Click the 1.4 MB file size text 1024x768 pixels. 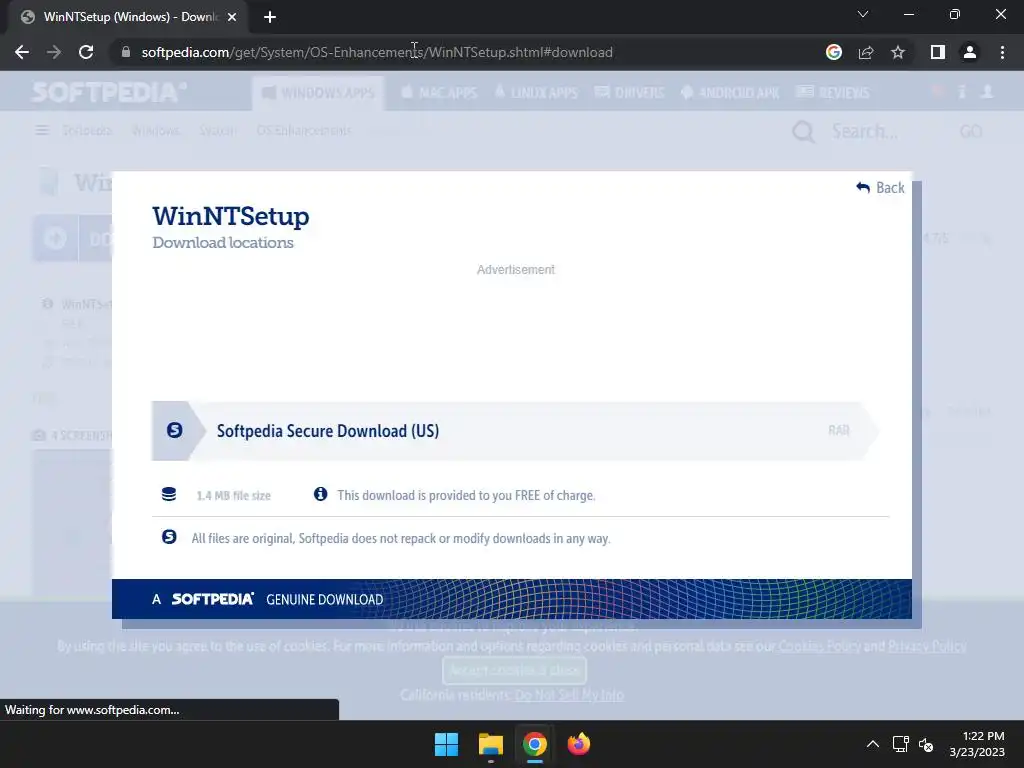[x=233, y=496]
